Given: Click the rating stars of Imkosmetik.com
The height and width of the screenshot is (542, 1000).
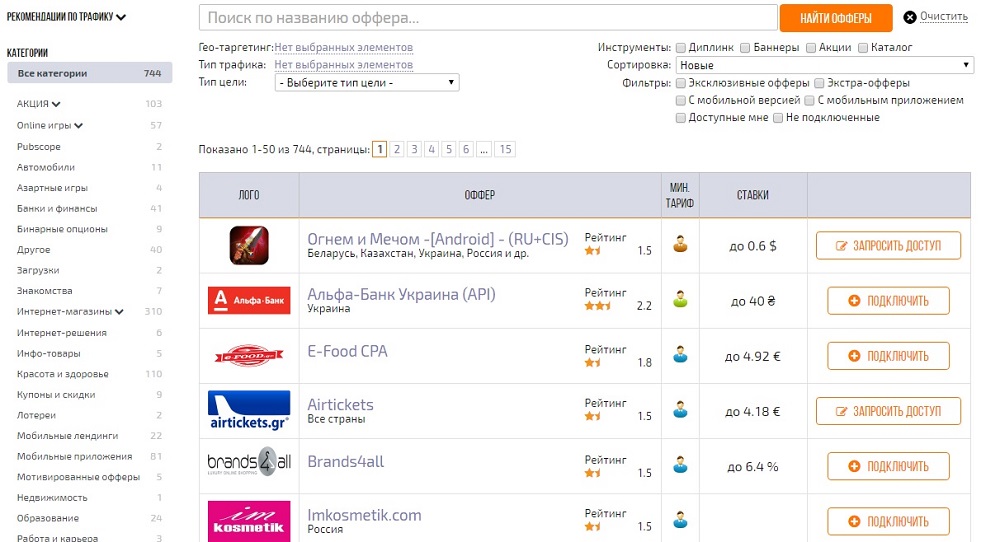Looking at the screenshot, I should click(593, 526).
